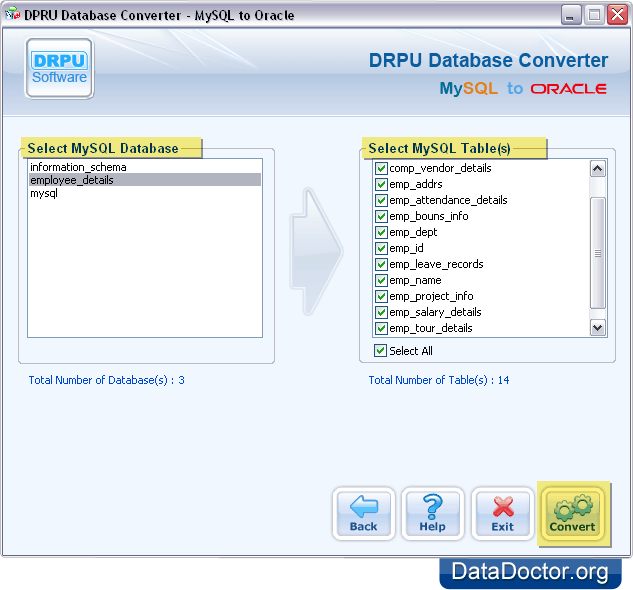This screenshot has height=590, width=633.
Task: Minimize the Database Converter window
Action: click(x=570, y=15)
